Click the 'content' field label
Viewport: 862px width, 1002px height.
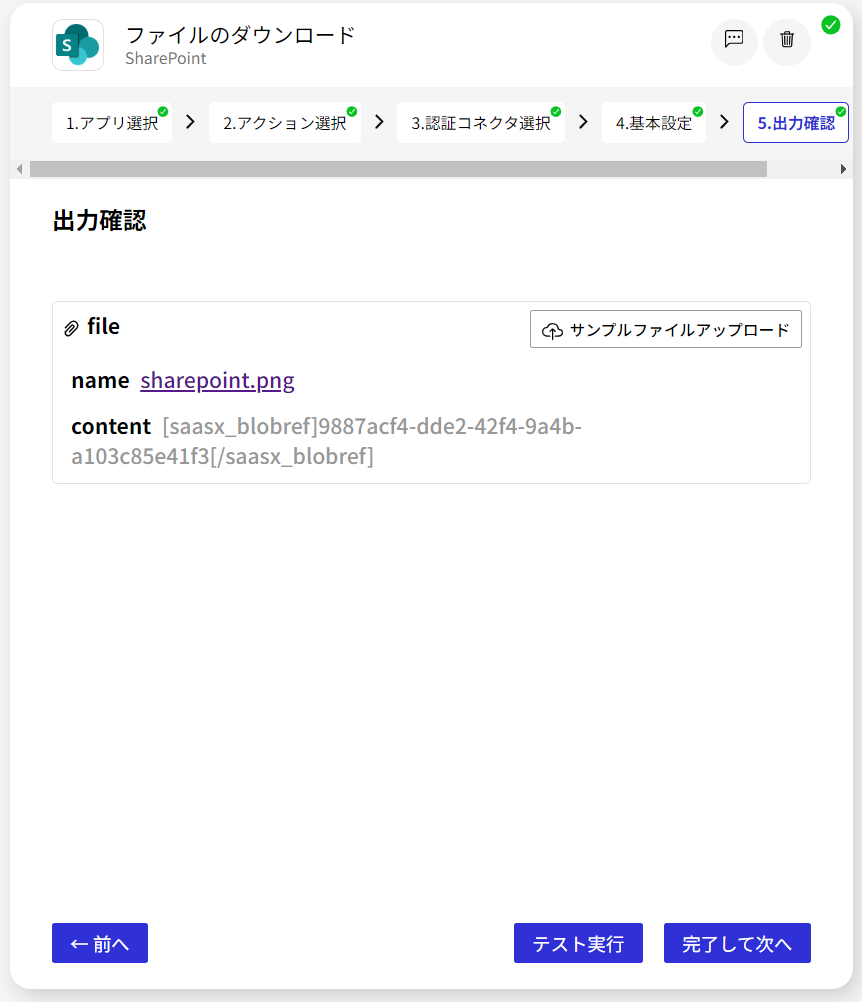[111, 426]
